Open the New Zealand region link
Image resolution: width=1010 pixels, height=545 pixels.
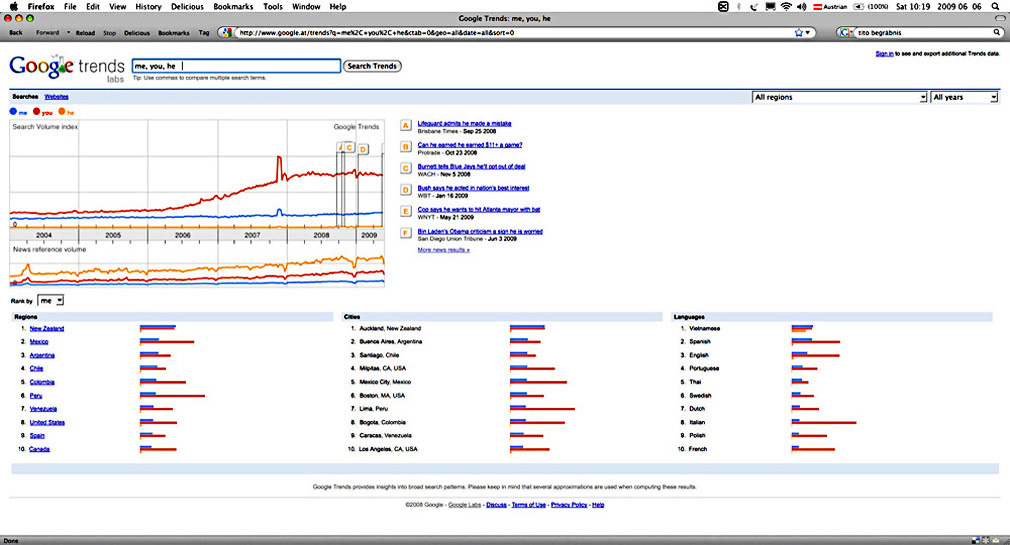(46, 329)
